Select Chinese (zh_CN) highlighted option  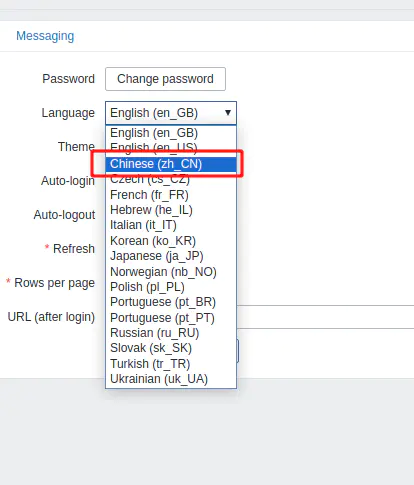[x=171, y=164]
